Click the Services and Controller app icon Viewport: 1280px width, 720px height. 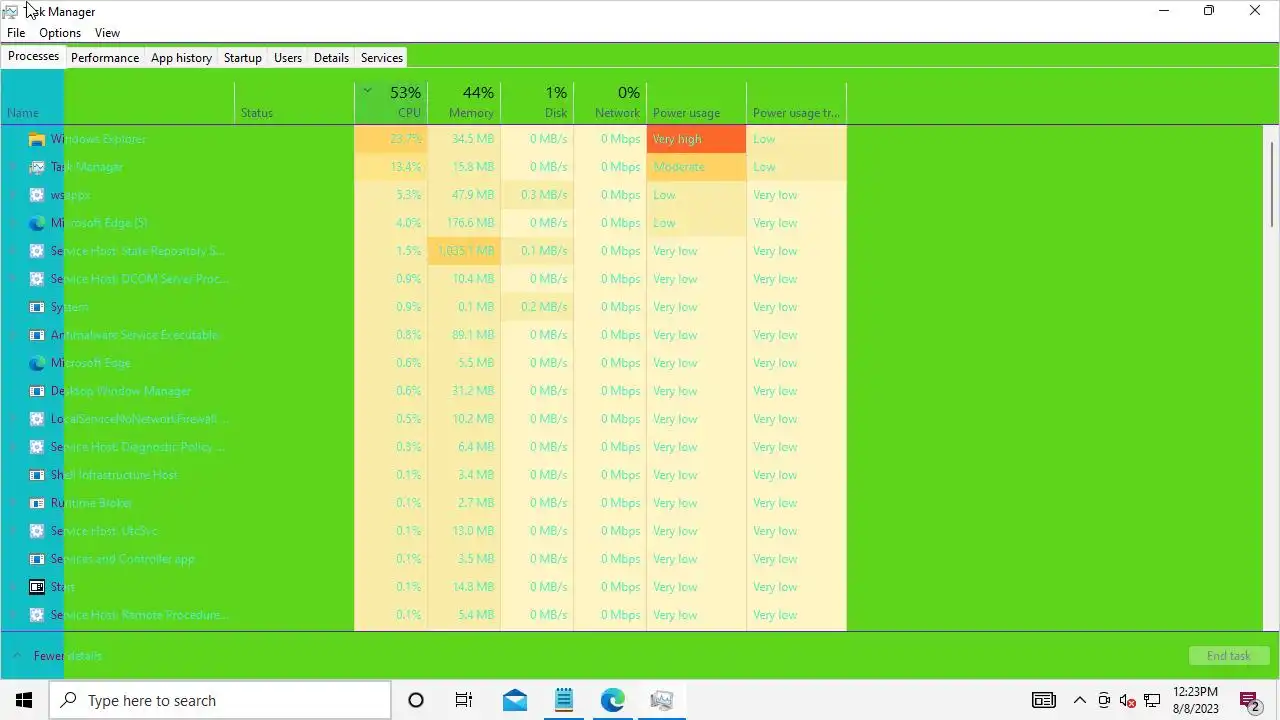(37, 559)
